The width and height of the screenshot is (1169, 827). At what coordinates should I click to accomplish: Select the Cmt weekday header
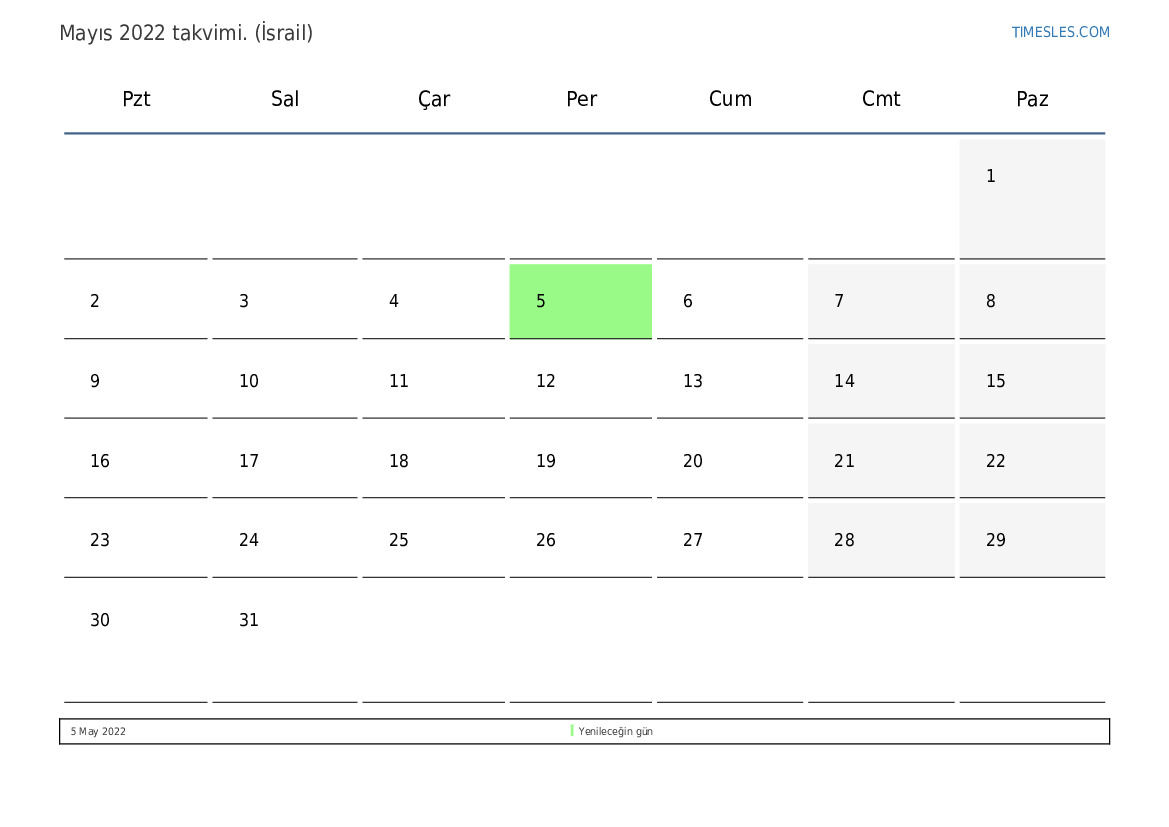click(x=880, y=99)
